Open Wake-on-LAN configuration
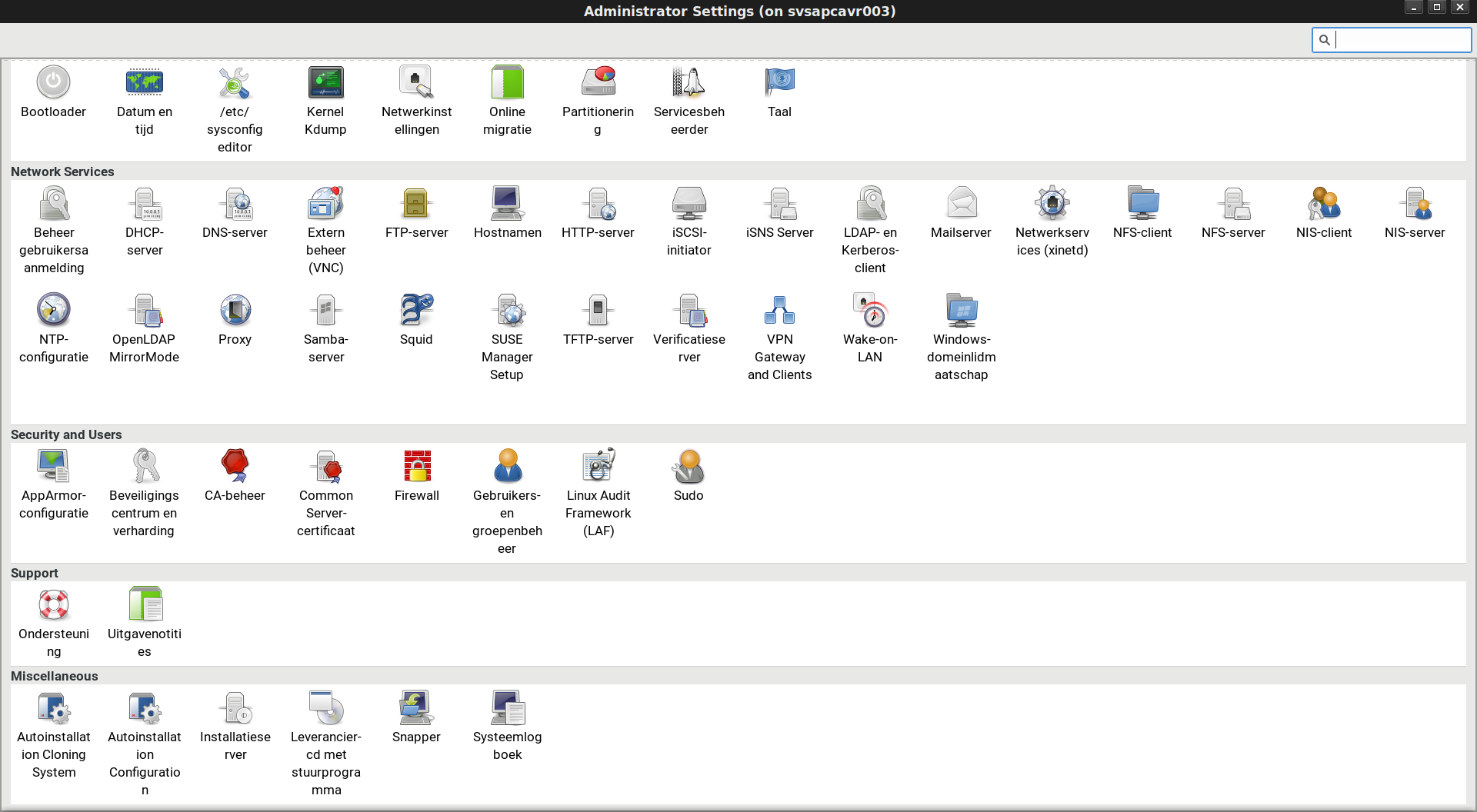This screenshot has width=1477, height=812. [x=870, y=310]
